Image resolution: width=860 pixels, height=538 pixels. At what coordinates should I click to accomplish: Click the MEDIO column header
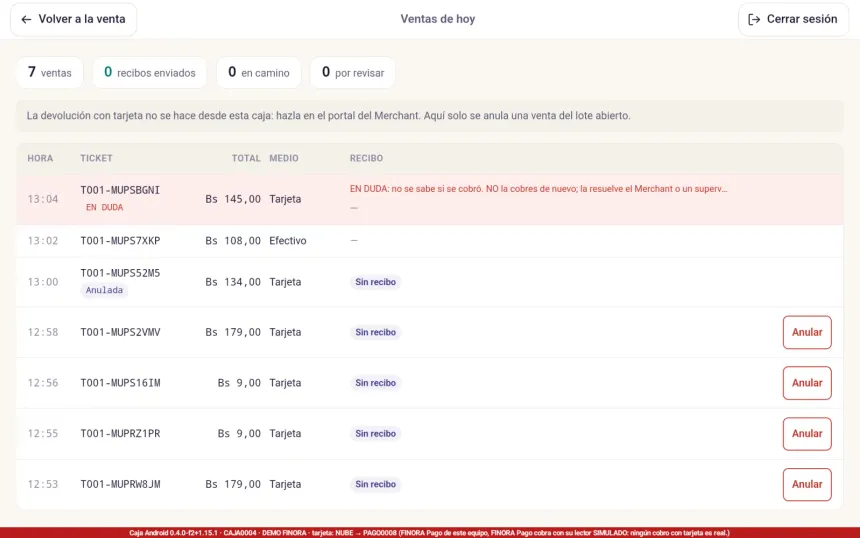[x=284, y=158]
